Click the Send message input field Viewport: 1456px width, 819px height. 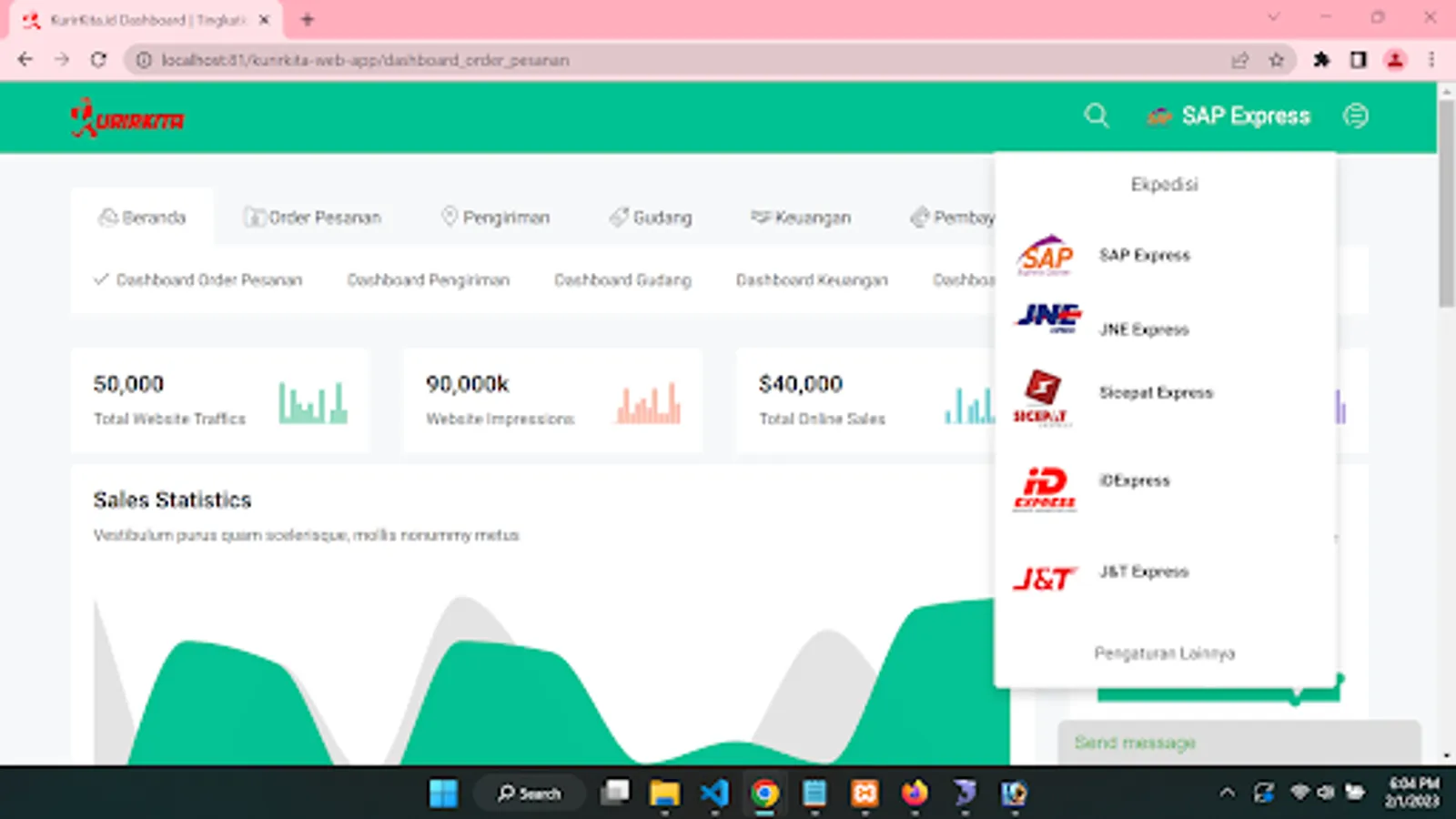[1239, 743]
